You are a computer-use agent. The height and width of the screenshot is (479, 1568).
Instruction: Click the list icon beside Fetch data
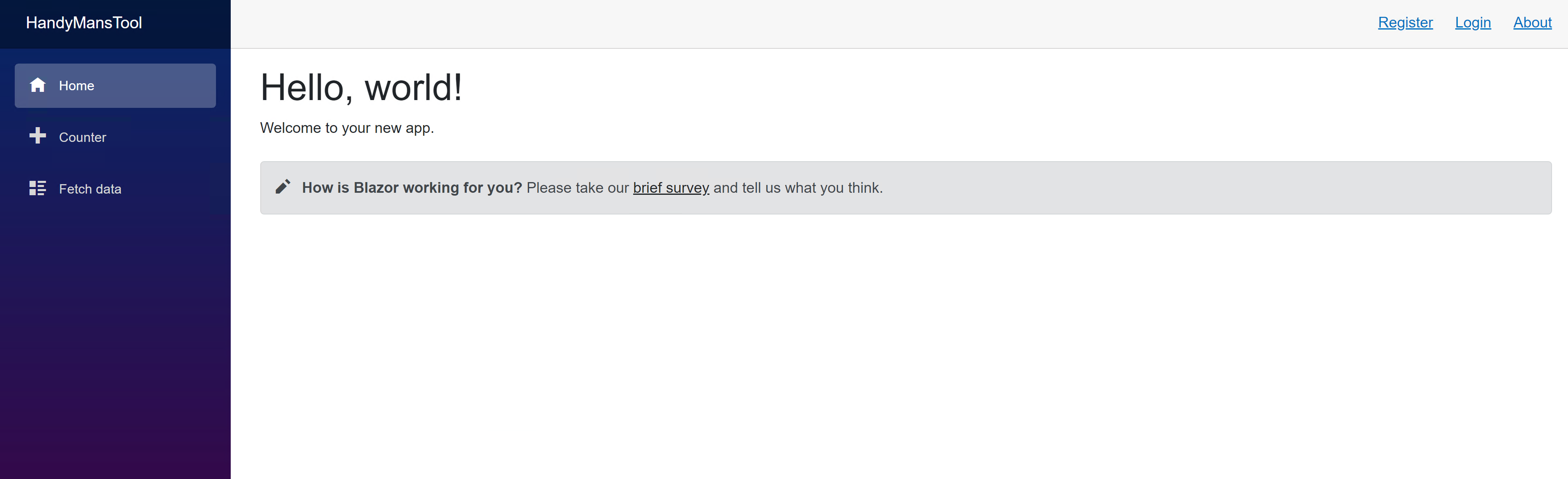(38, 188)
